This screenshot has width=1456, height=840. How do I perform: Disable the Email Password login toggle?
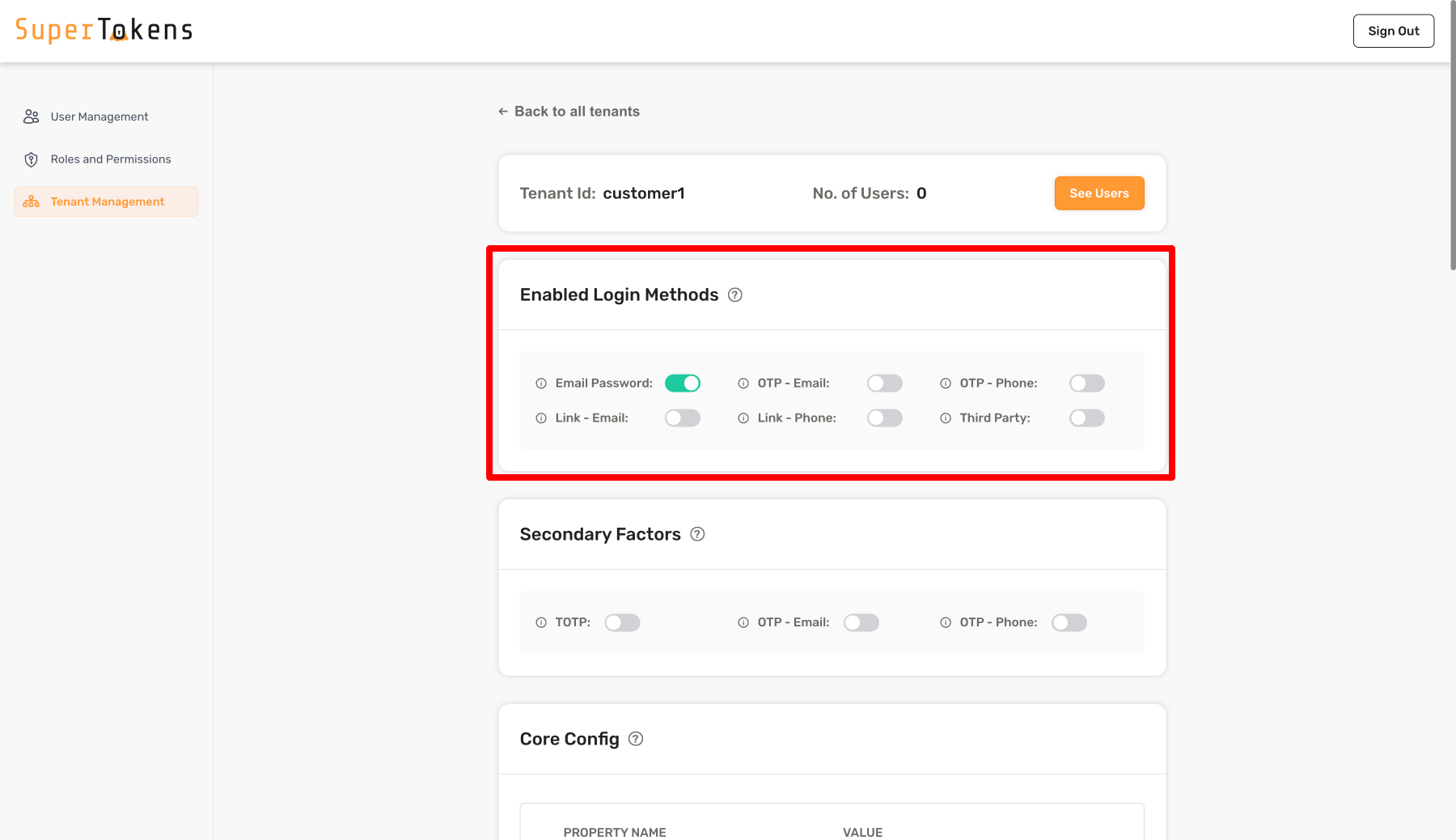pyautogui.click(x=682, y=384)
